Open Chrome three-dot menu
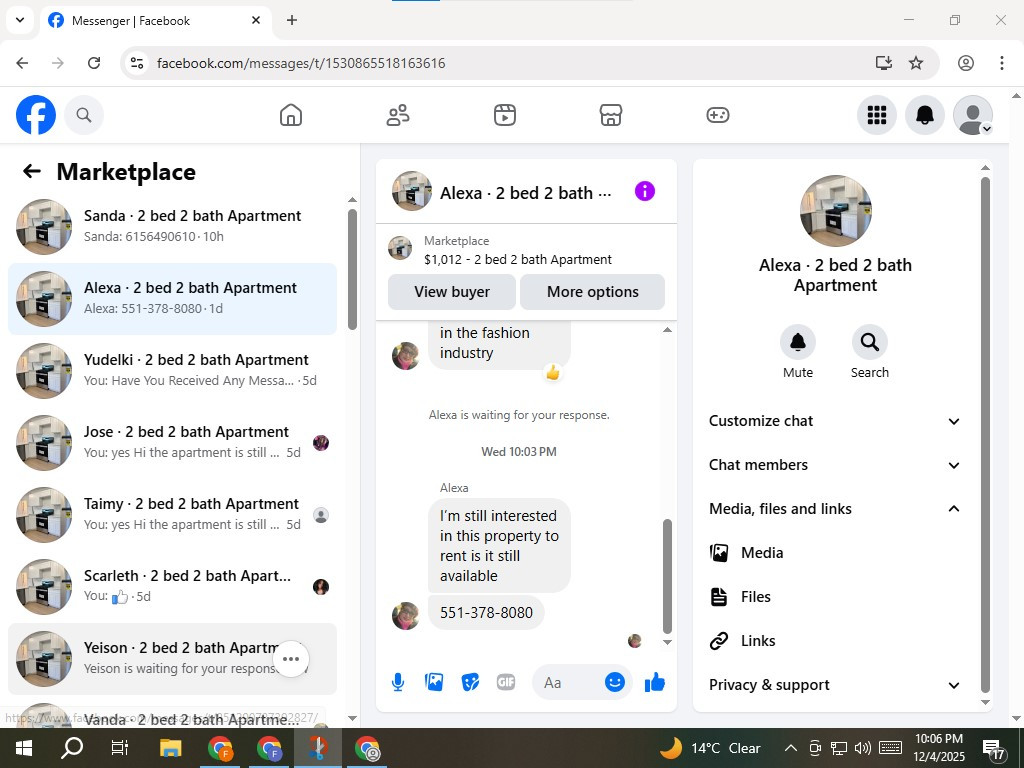Screen dimensions: 1024x768 pyautogui.click(x=1002, y=63)
